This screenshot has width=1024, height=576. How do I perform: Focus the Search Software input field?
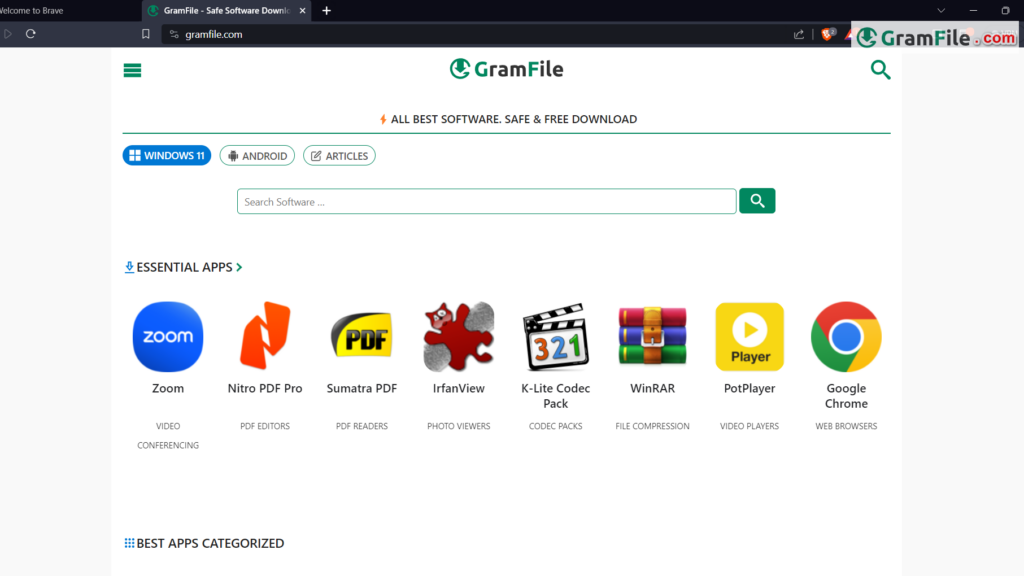click(486, 202)
